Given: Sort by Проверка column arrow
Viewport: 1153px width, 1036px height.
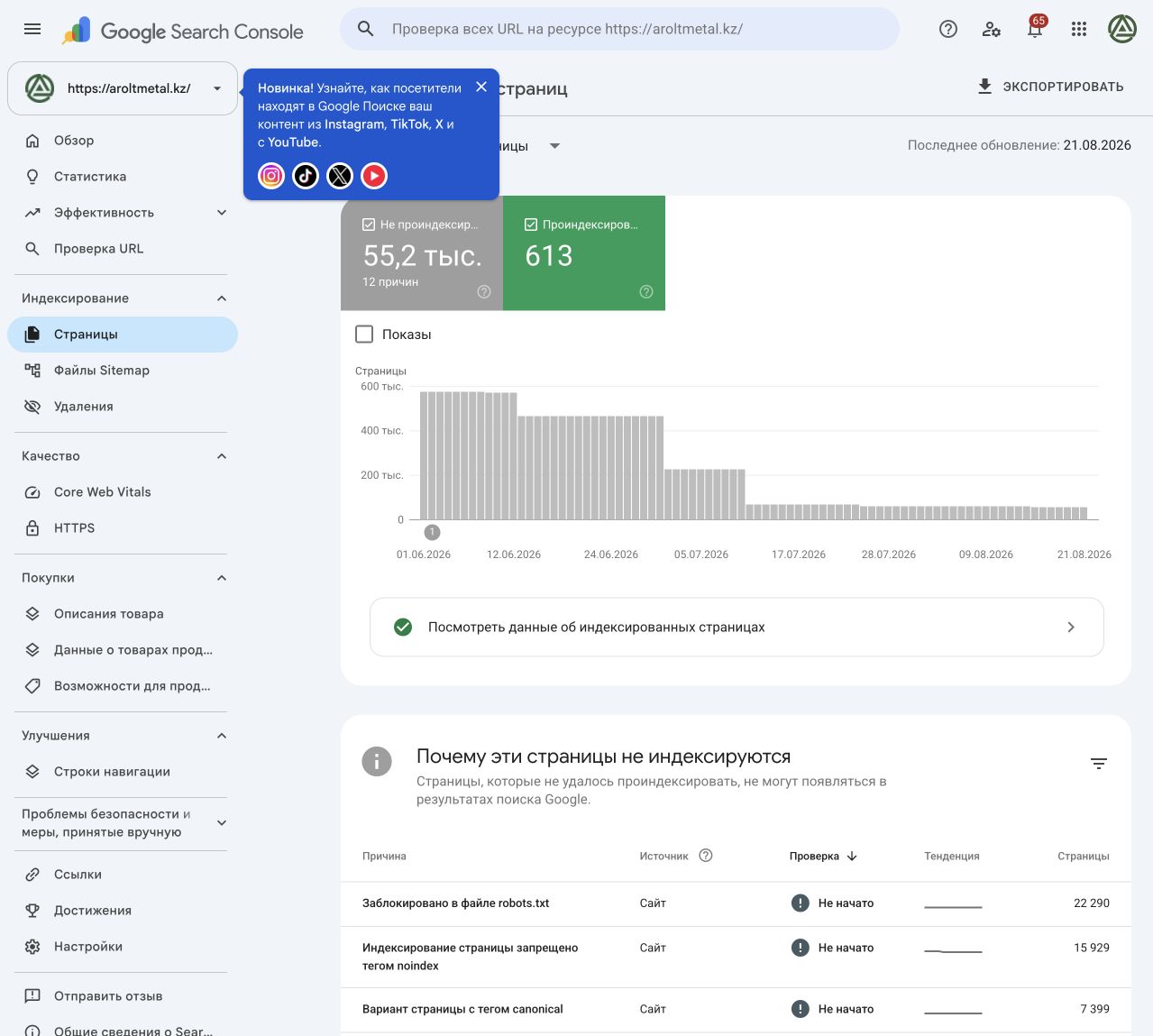Looking at the screenshot, I should [x=852, y=856].
